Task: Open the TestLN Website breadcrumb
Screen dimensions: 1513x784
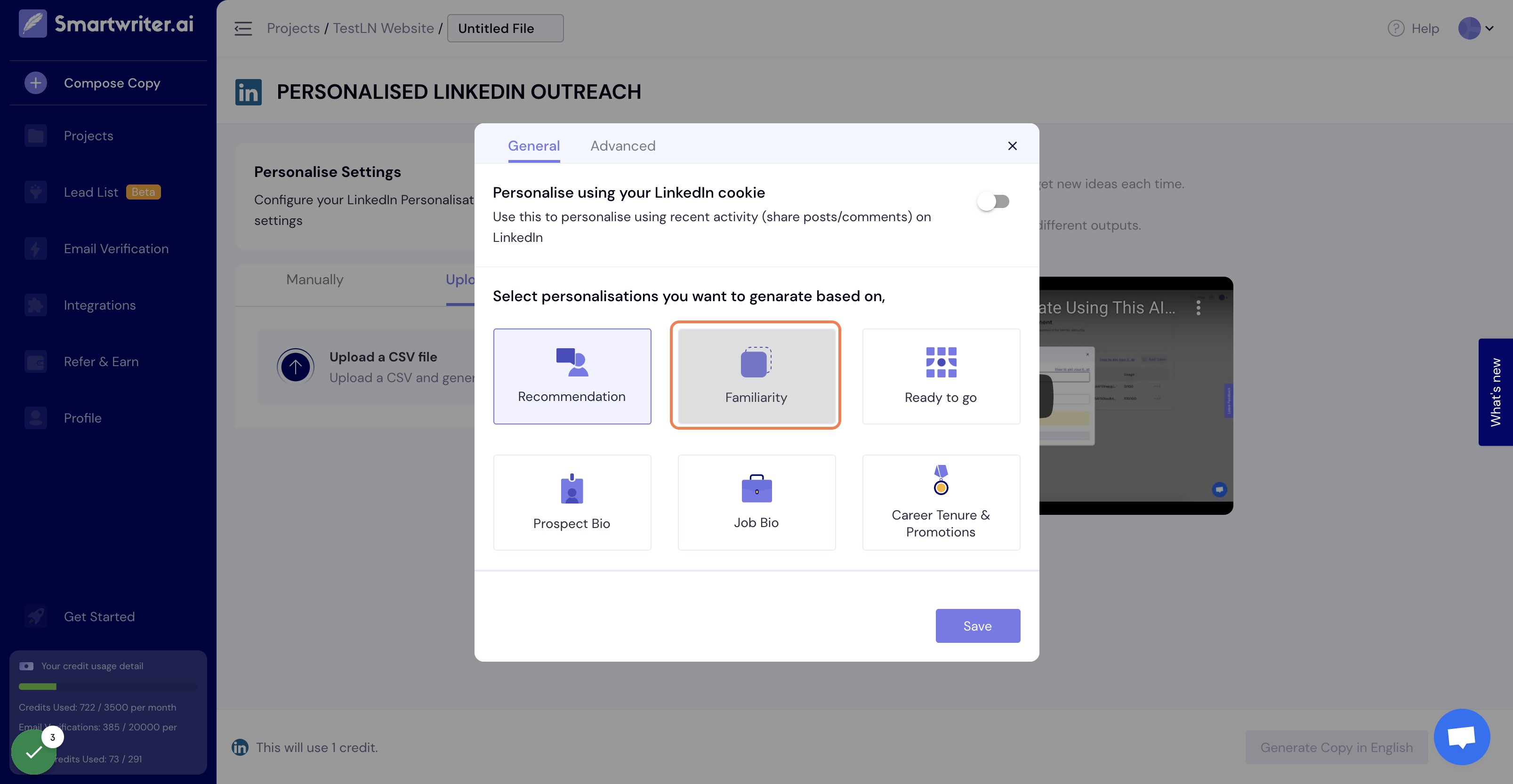Action: (383, 28)
